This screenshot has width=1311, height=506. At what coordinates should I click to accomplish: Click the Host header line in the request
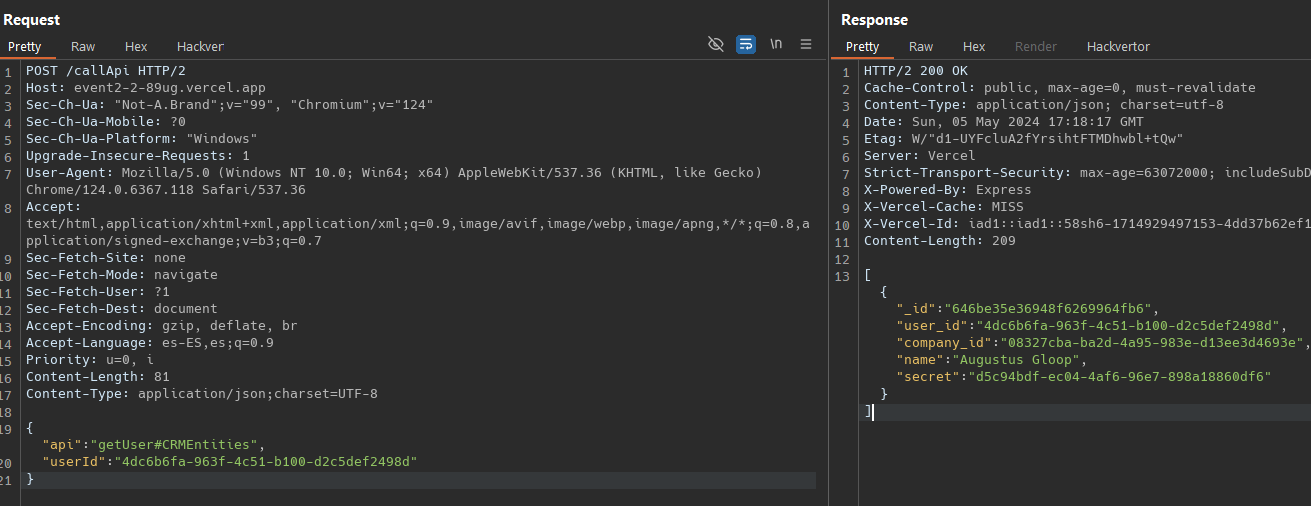[x=146, y=88]
